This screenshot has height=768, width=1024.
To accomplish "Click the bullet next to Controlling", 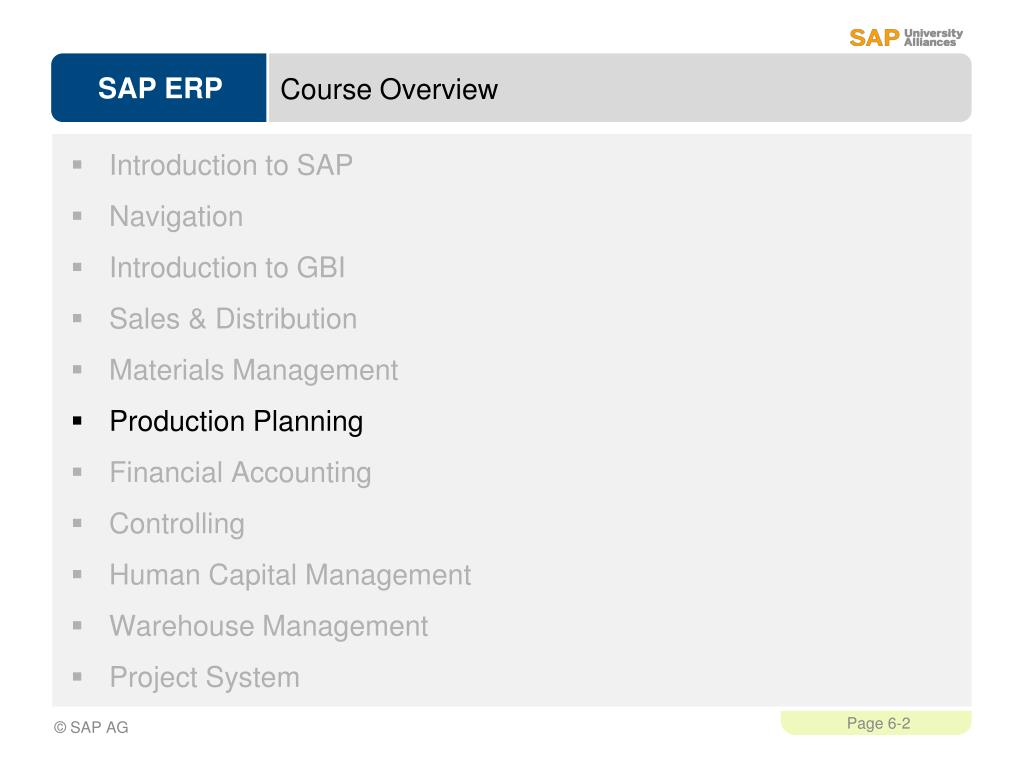I will 78,523.
